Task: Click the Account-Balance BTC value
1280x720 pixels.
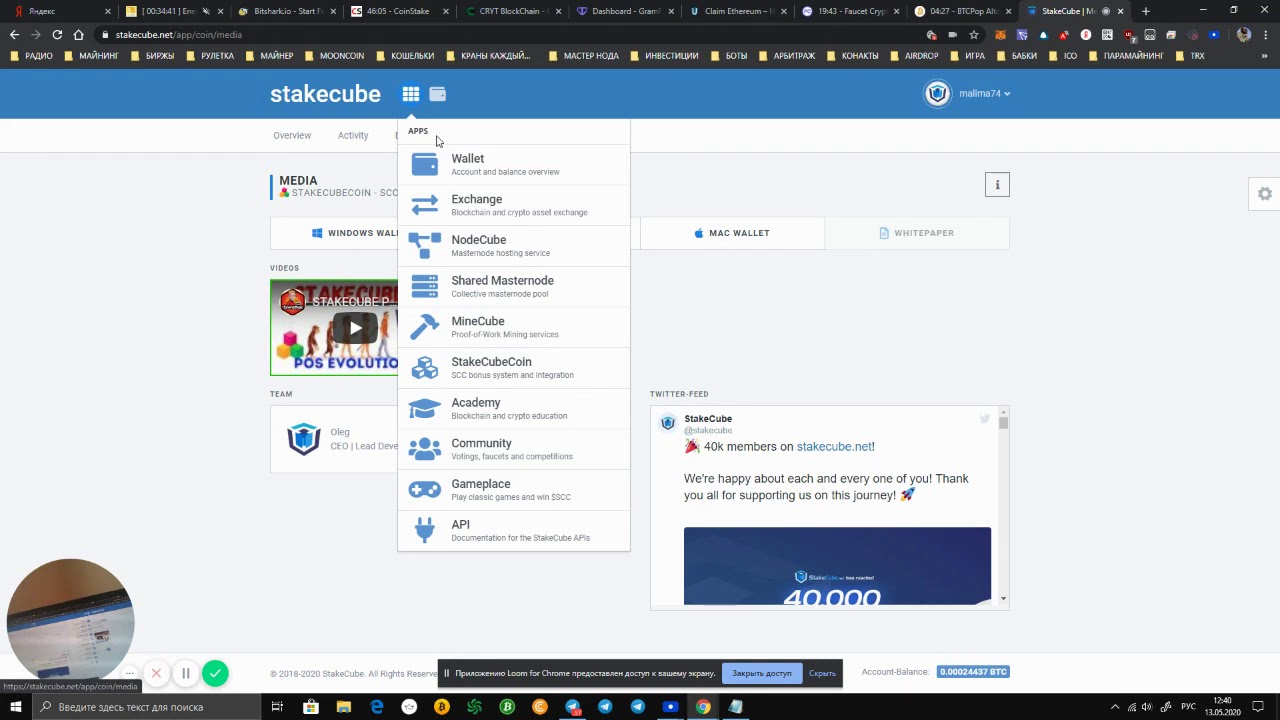Action: tap(973, 672)
